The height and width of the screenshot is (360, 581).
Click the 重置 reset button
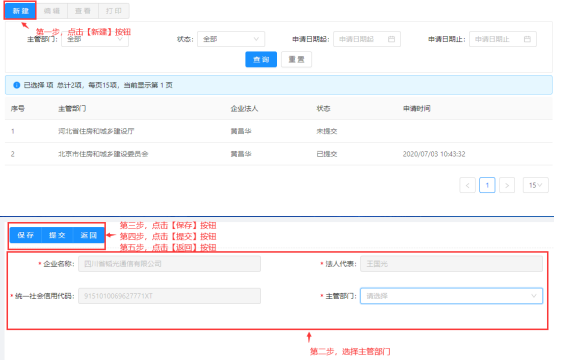tap(296, 59)
